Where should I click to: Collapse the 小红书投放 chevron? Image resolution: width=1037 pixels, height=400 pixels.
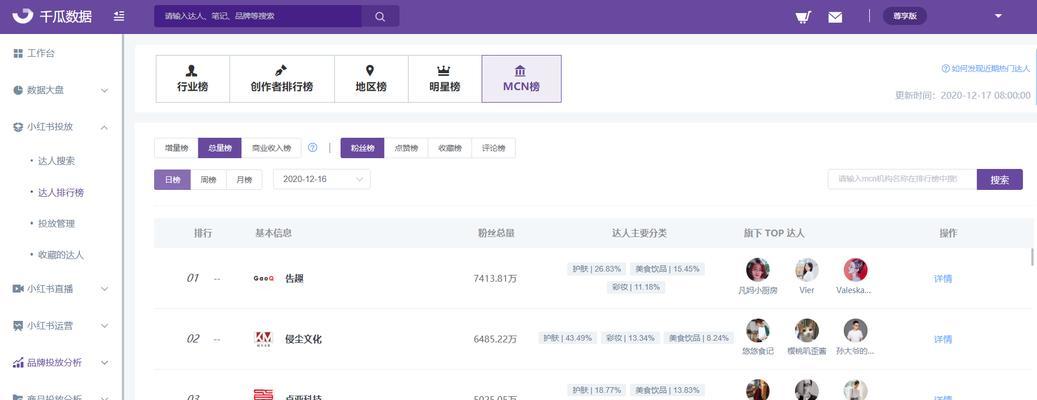pos(104,127)
